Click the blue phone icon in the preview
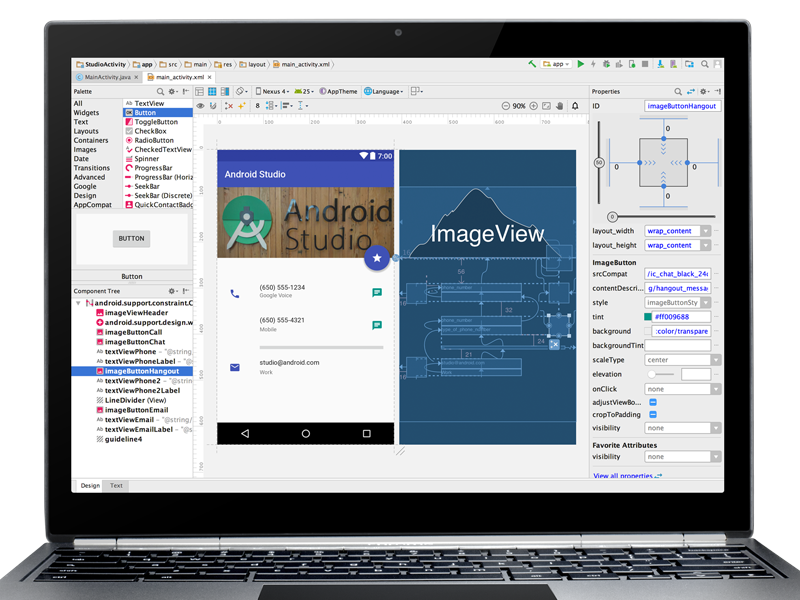Screen dimensions: 800x600 coord(235,294)
